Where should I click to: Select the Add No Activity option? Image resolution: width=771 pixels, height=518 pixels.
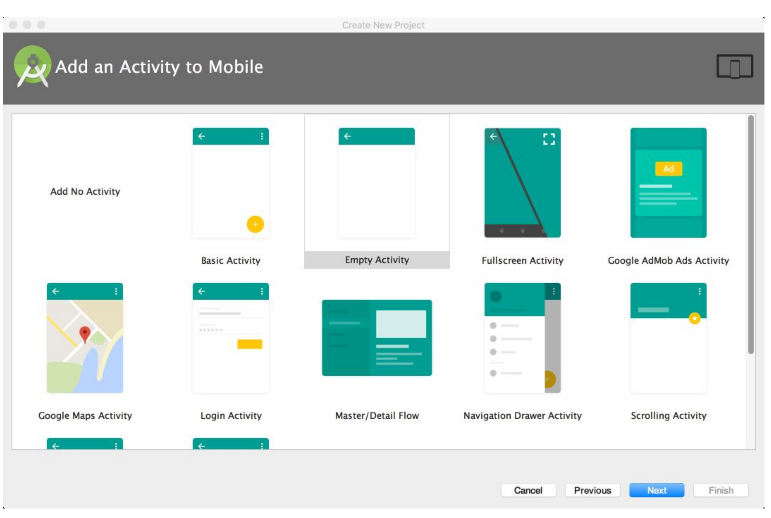(85, 192)
